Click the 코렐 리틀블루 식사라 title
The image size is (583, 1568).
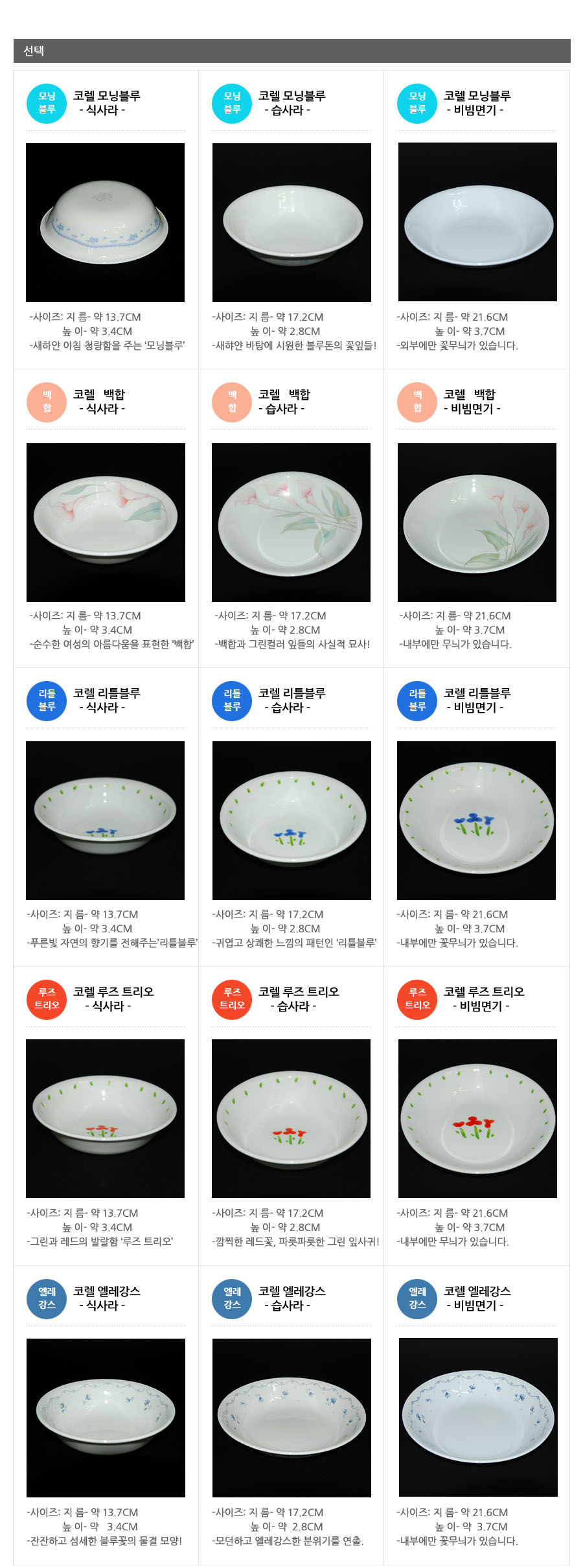[x=106, y=700]
